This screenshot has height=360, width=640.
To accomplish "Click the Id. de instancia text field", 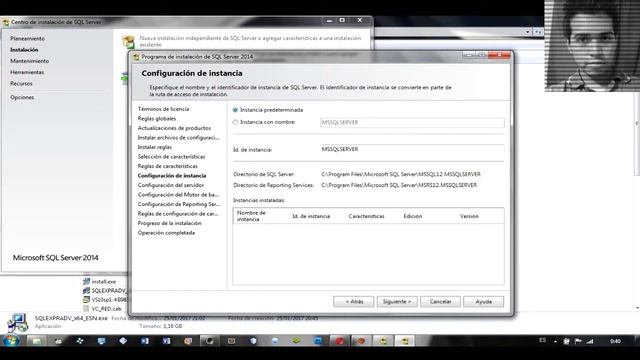I will 412,149.
